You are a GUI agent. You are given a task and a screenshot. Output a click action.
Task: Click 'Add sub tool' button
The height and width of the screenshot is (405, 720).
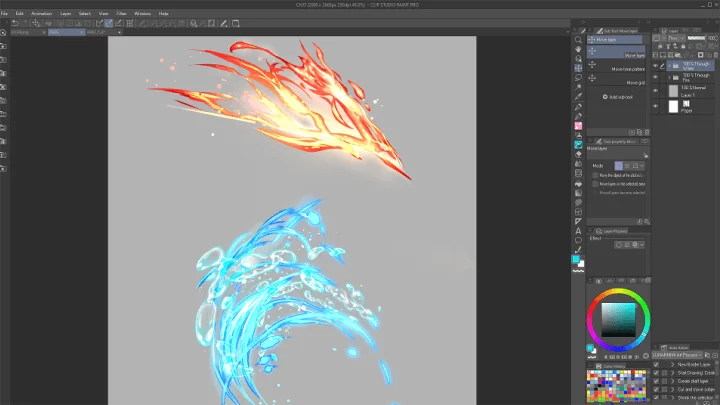pos(618,97)
